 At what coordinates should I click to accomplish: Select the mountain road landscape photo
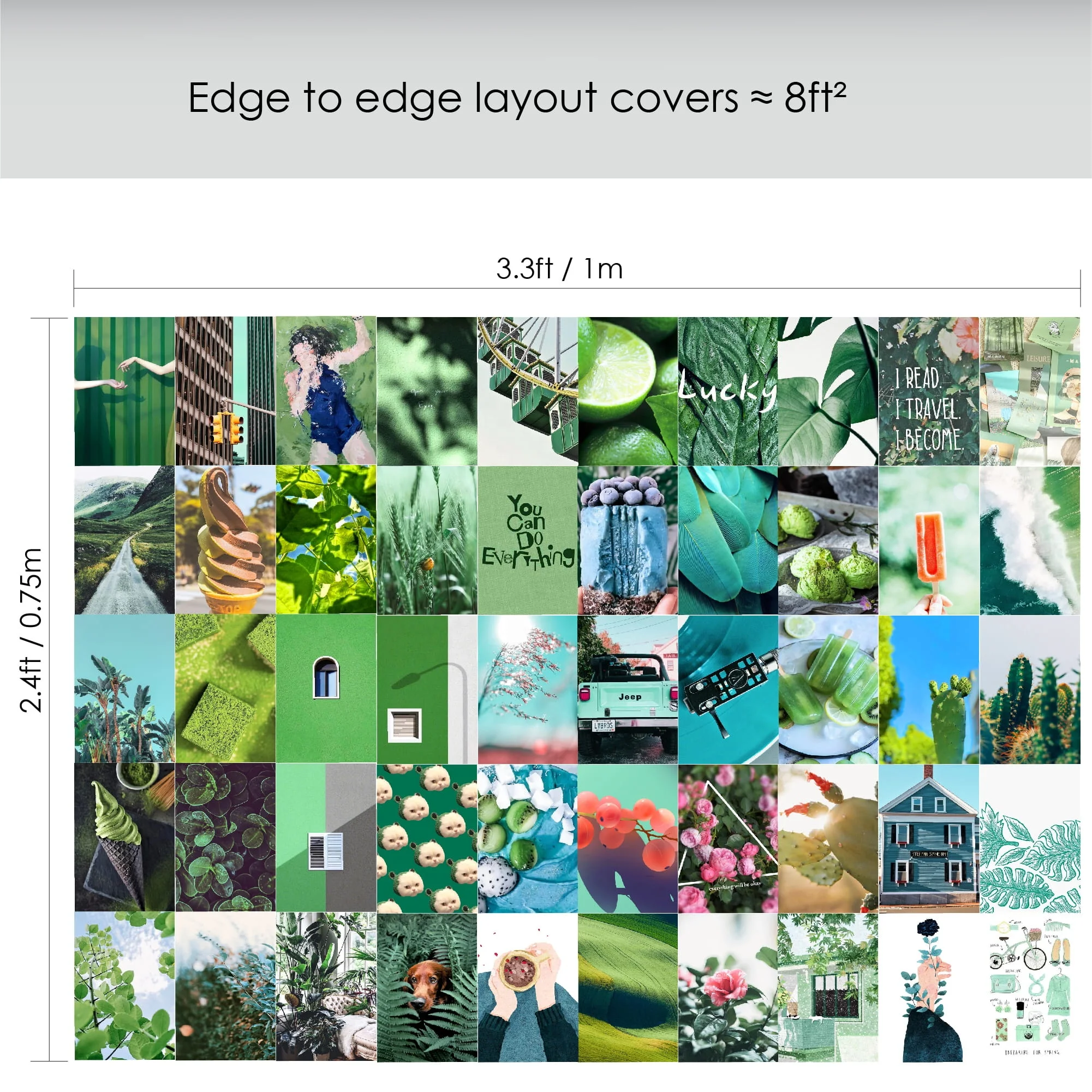pyautogui.click(x=124, y=540)
